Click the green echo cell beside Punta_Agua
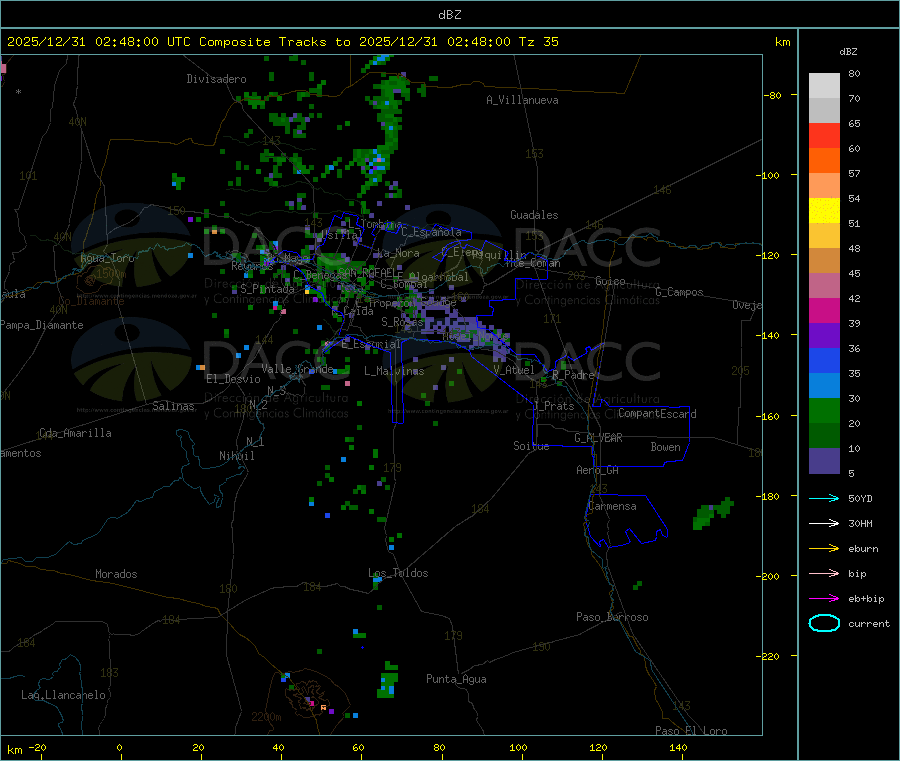 pyautogui.click(x=388, y=681)
